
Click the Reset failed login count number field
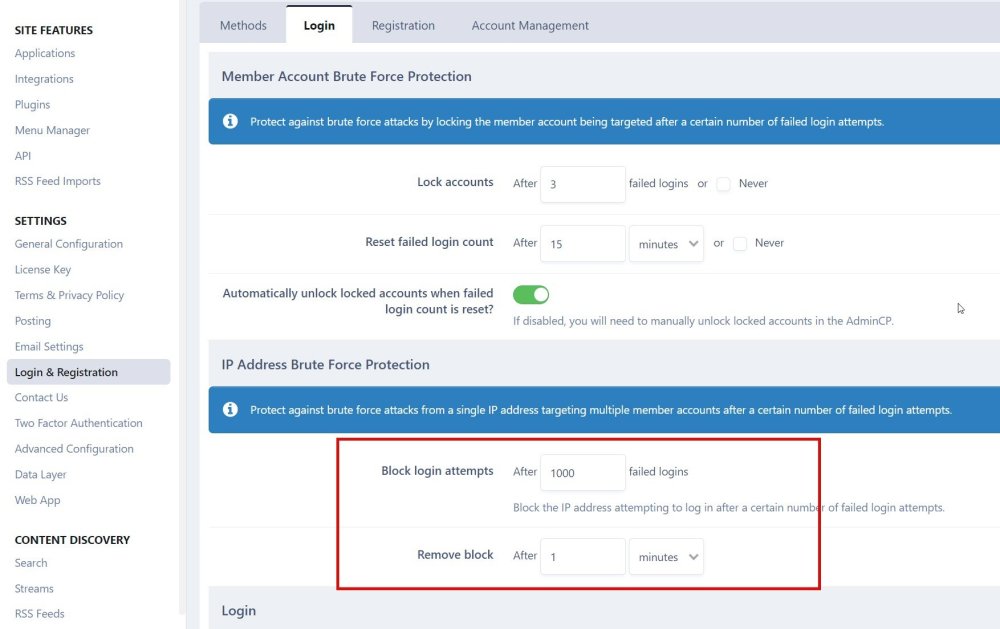point(582,244)
